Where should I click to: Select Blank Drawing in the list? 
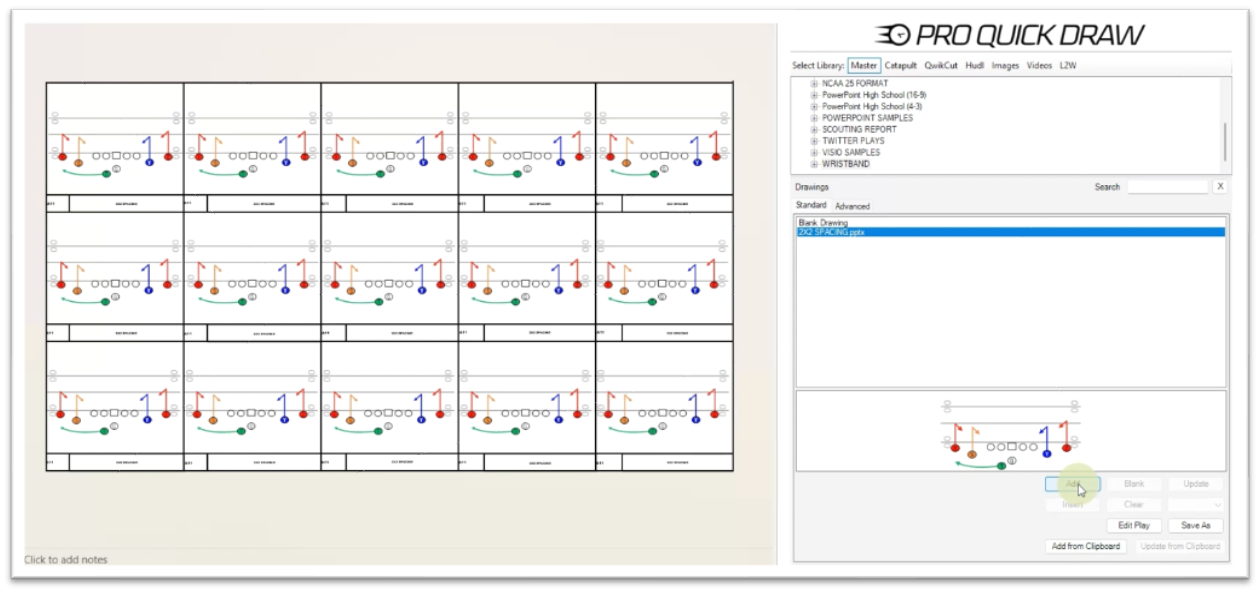(x=823, y=222)
